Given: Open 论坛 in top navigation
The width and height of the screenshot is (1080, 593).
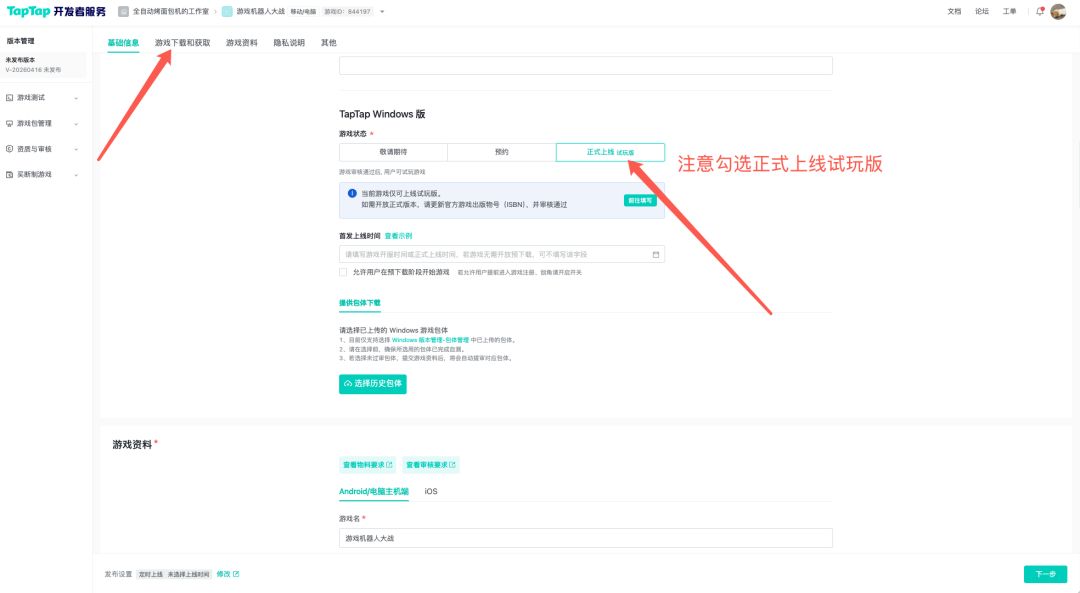Looking at the screenshot, I should coord(982,12).
